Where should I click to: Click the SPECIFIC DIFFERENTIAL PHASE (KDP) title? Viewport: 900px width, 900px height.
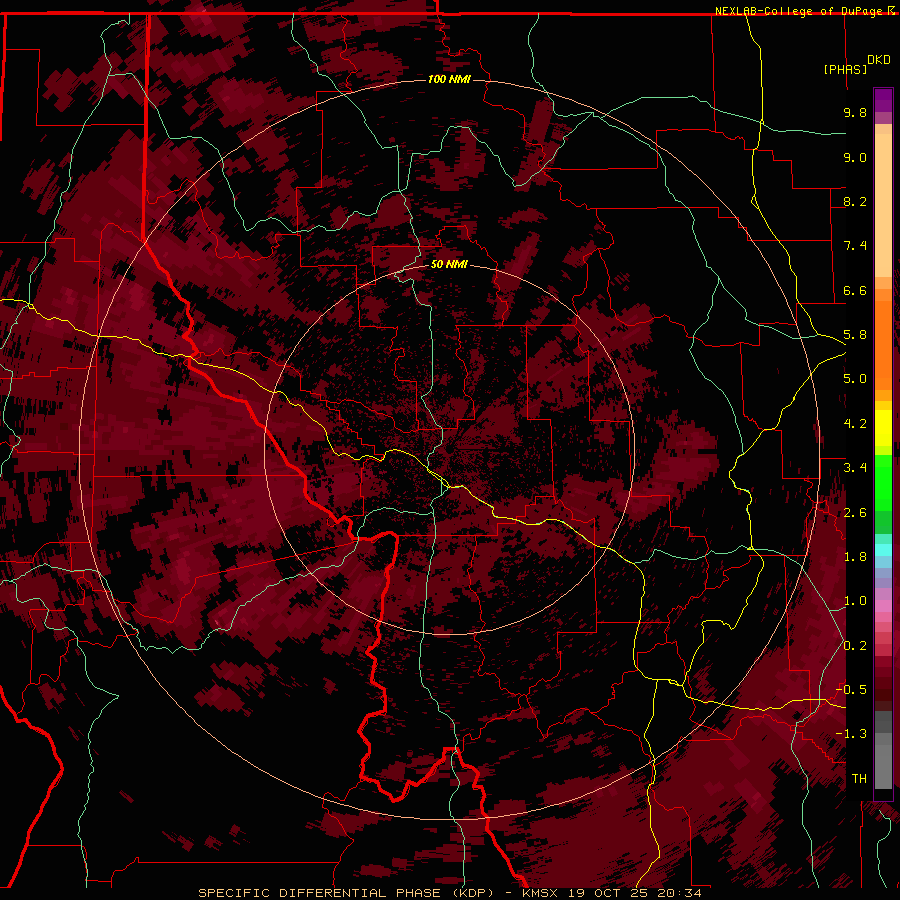coord(346,893)
